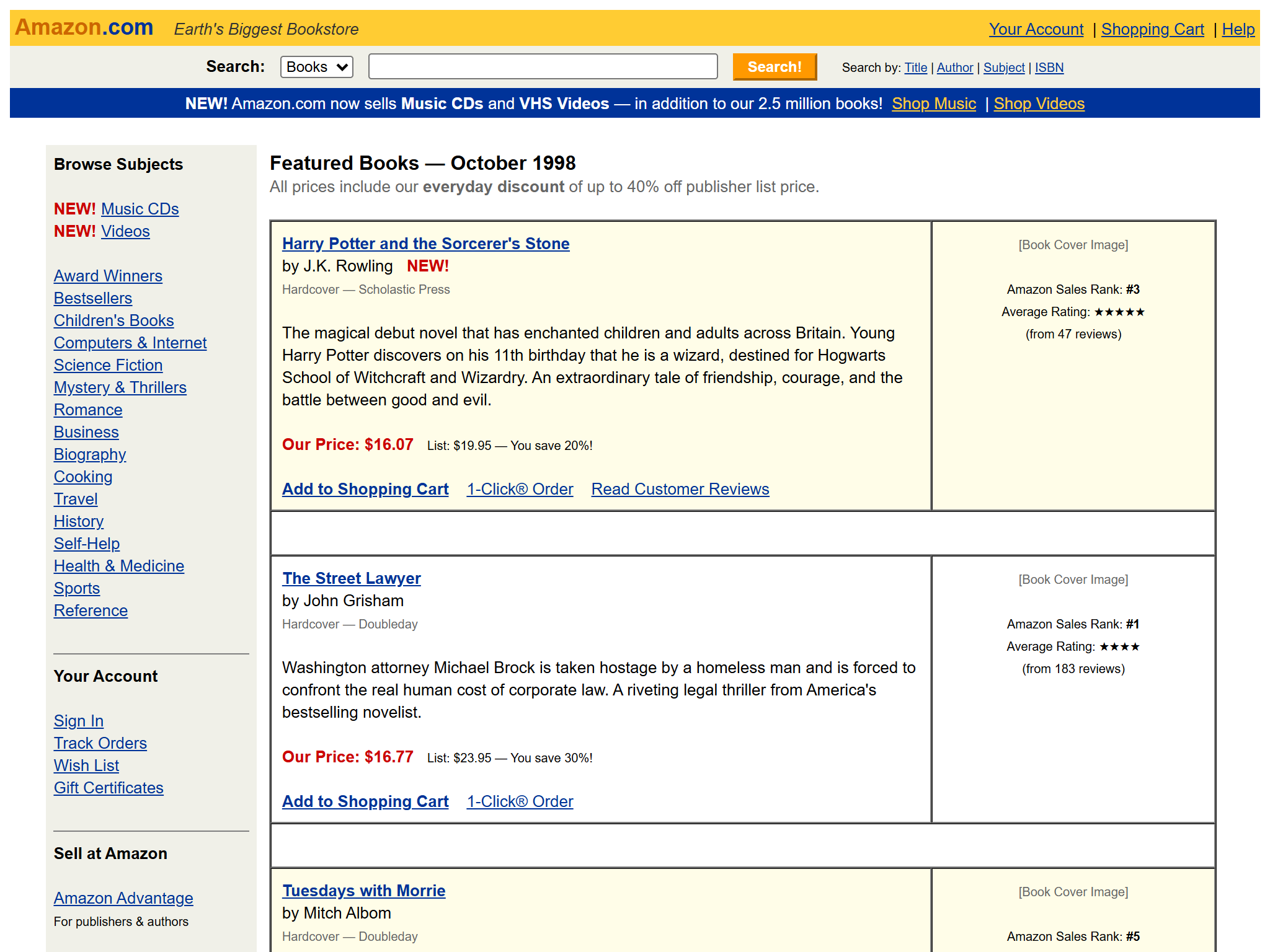Open the search category dropdown showing Books
Viewport: 1270px width, 952px height.
pyautogui.click(x=316, y=66)
